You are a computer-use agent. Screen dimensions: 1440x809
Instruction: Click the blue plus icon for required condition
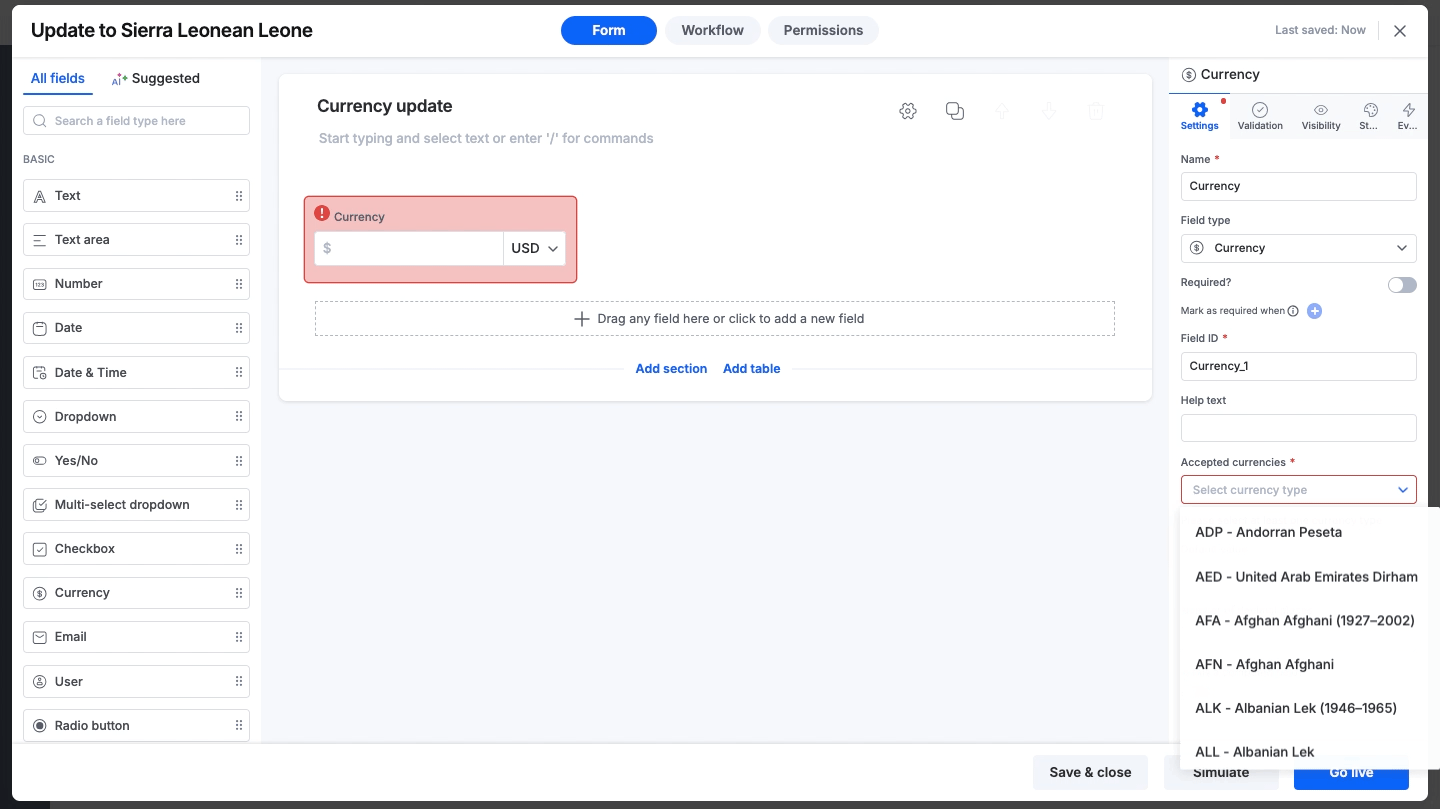coord(1315,311)
